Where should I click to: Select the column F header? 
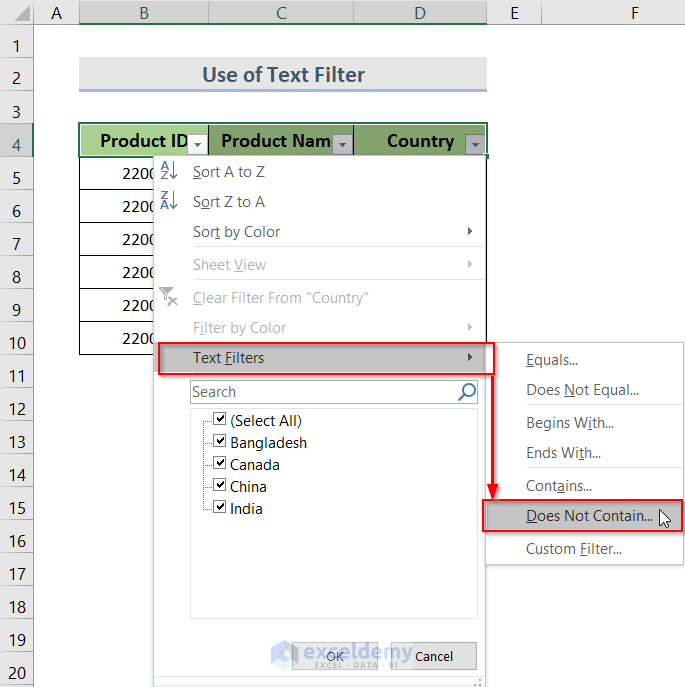click(635, 12)
